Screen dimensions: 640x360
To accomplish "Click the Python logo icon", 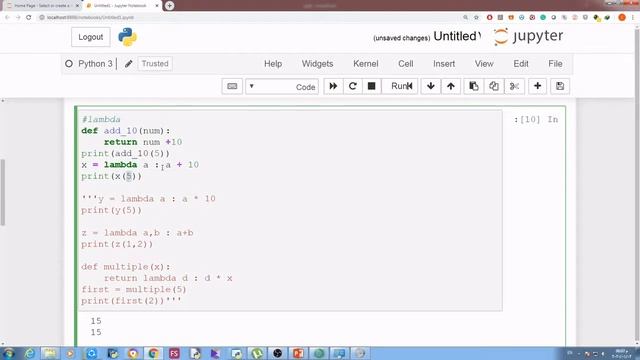I will point(127,37).
